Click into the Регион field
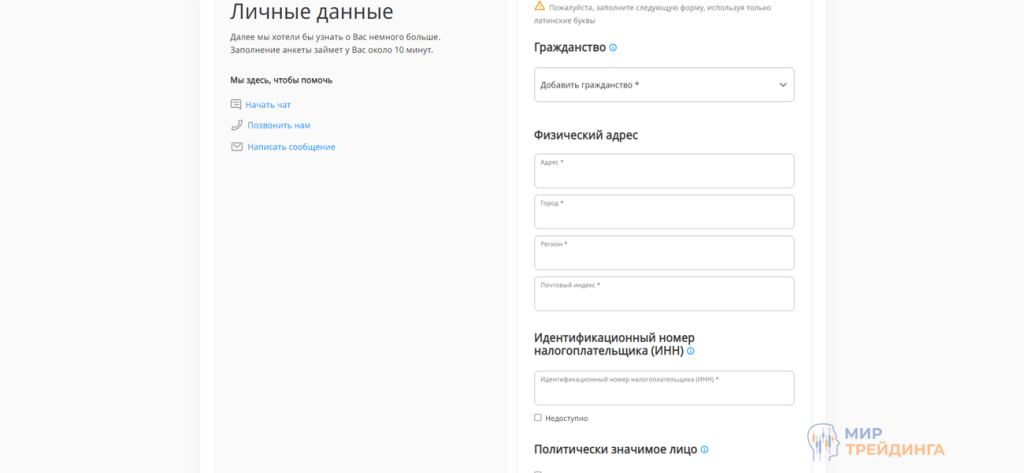Viewport: 1024px width, 473px height. tap(664, 254)
